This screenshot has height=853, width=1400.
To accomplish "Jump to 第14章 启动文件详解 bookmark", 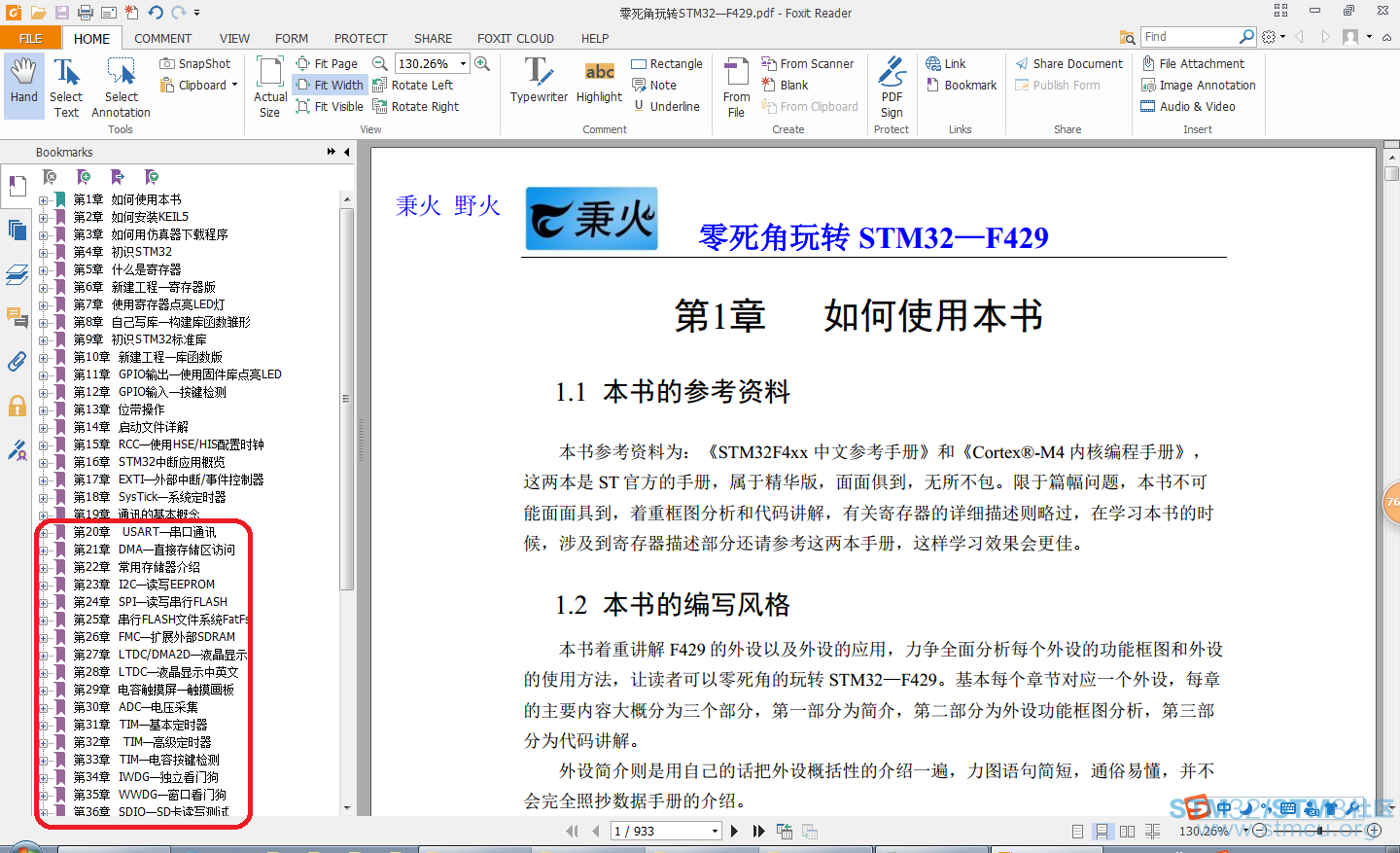I will click(131, 427).
